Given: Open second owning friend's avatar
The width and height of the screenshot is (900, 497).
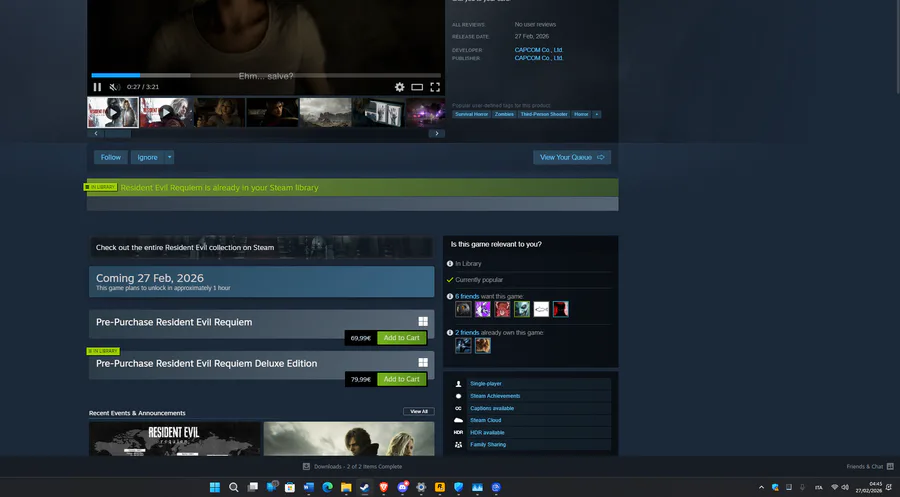Looking at the screenshot, I should click(x=483, y=345).
